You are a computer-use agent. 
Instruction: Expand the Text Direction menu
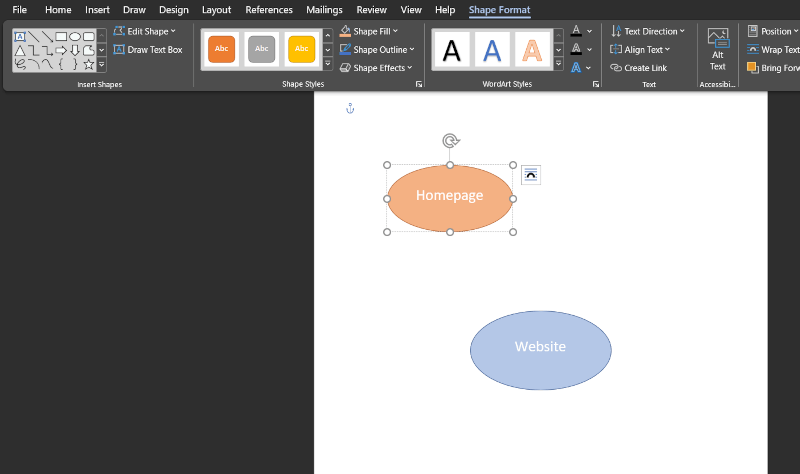click(x=648, y=31)
